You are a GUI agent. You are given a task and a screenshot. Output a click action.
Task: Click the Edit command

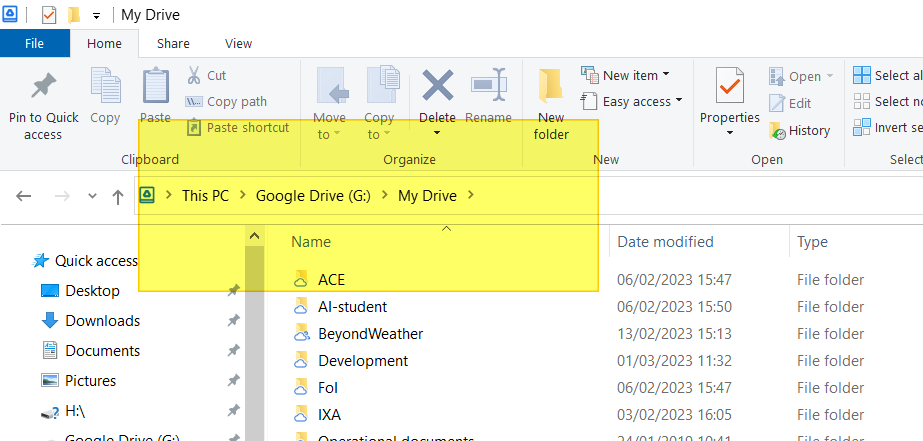790,103
